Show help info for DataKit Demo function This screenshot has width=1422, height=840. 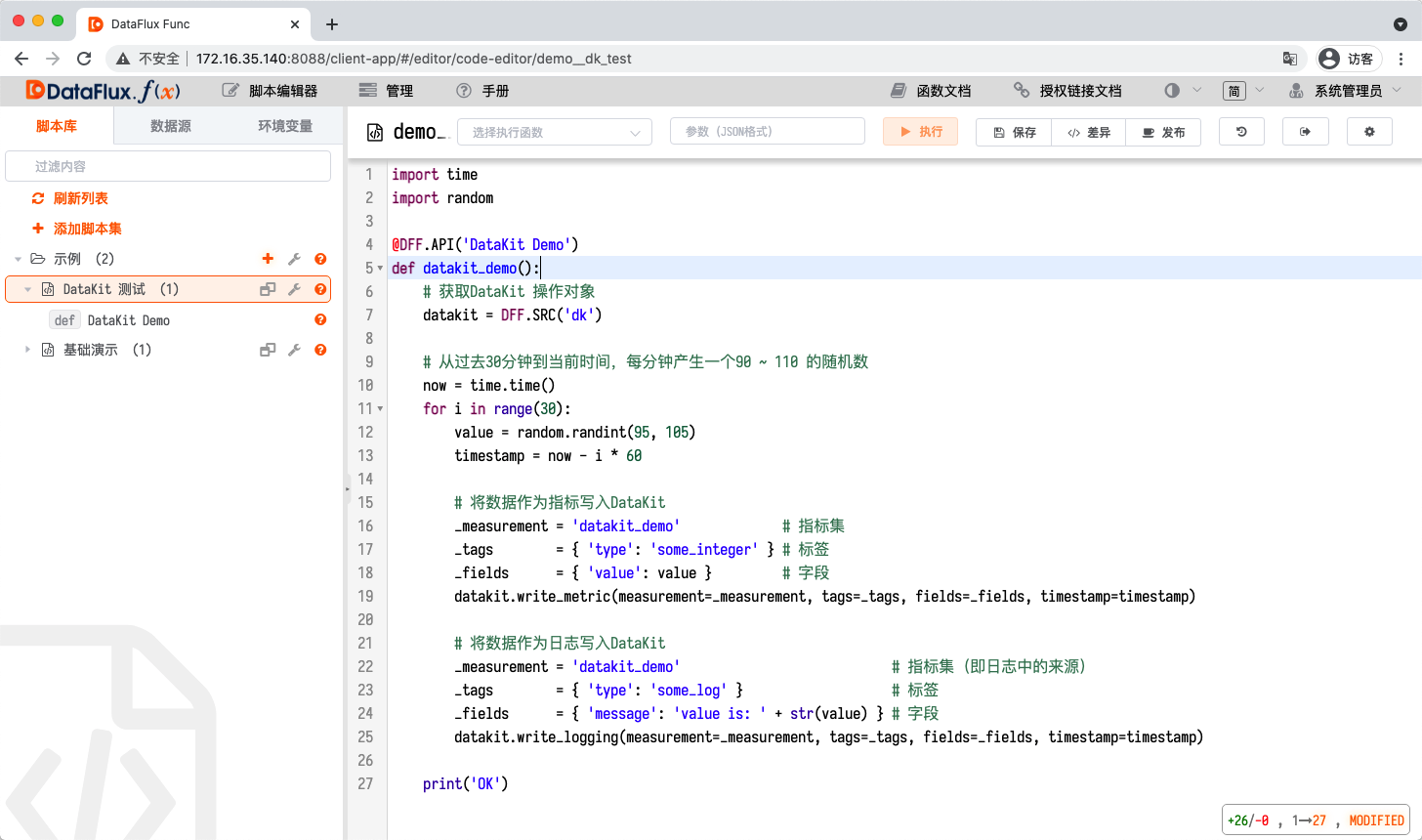320,319
